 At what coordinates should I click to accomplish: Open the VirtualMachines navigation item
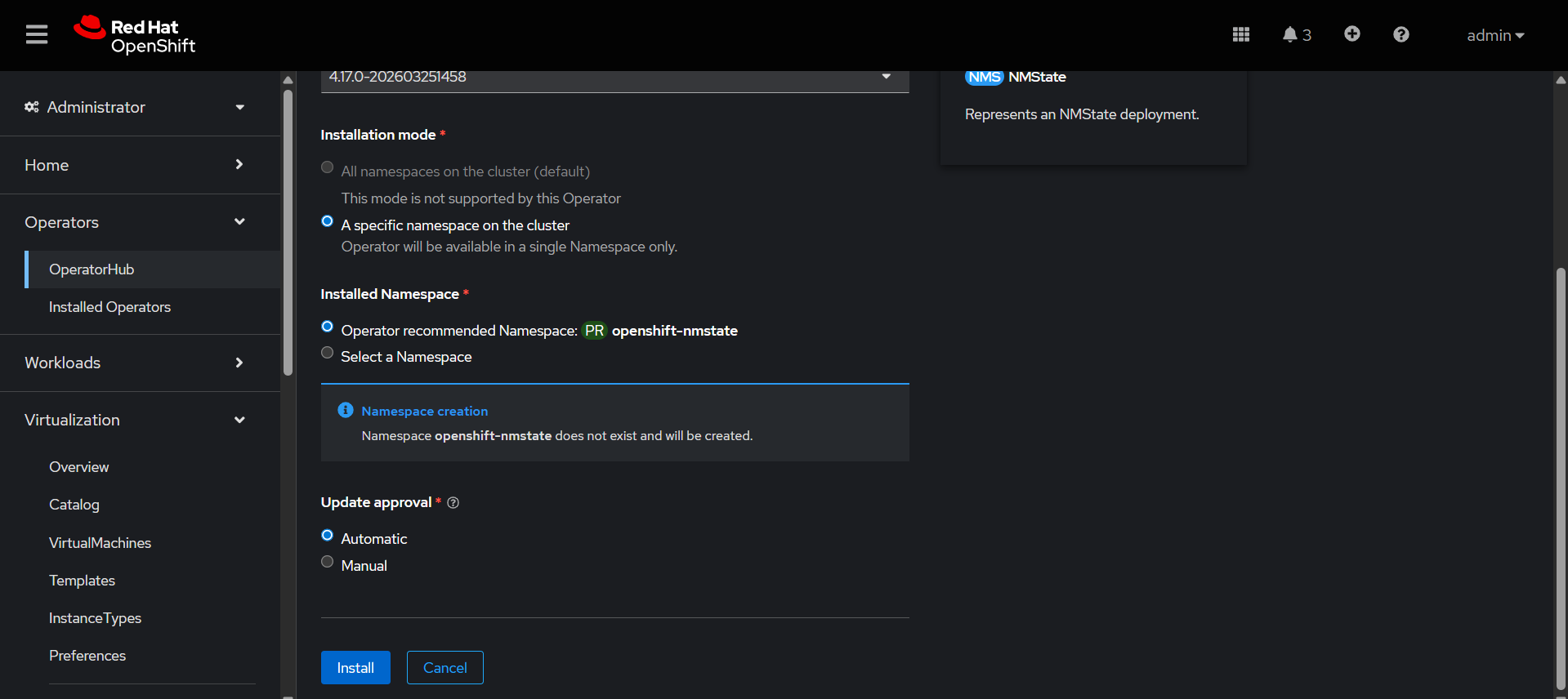[100, 543]
